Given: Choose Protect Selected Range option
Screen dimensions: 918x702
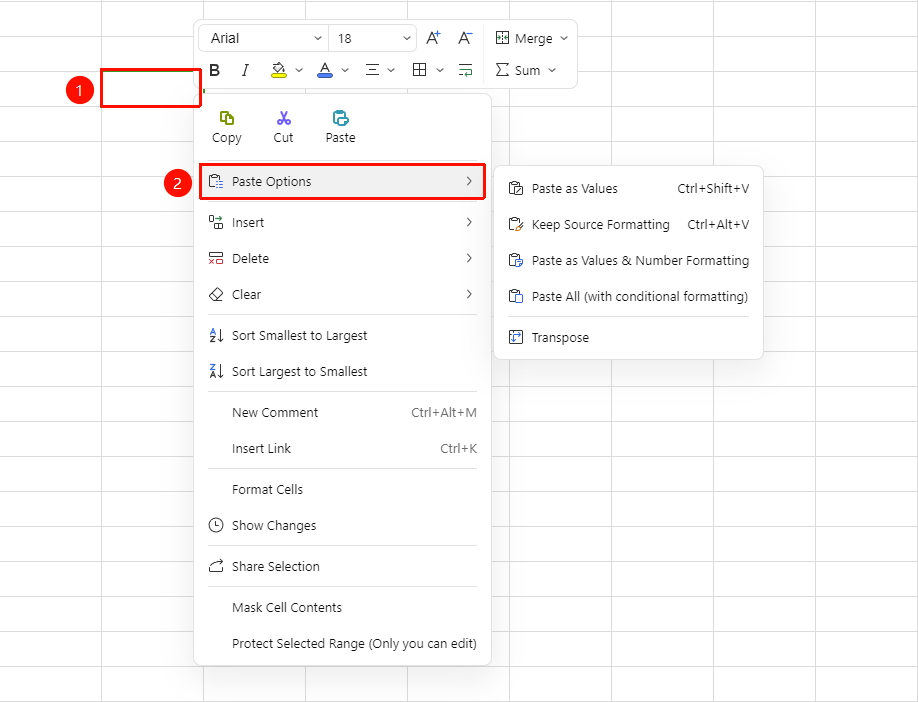Looking at the screenshot, I should coord(342,643).
